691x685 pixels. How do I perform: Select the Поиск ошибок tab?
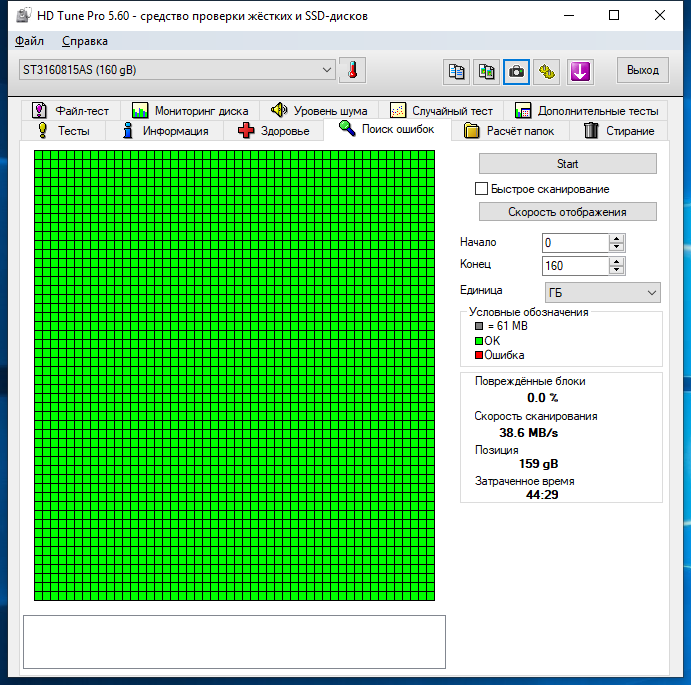tap(387, 129)
